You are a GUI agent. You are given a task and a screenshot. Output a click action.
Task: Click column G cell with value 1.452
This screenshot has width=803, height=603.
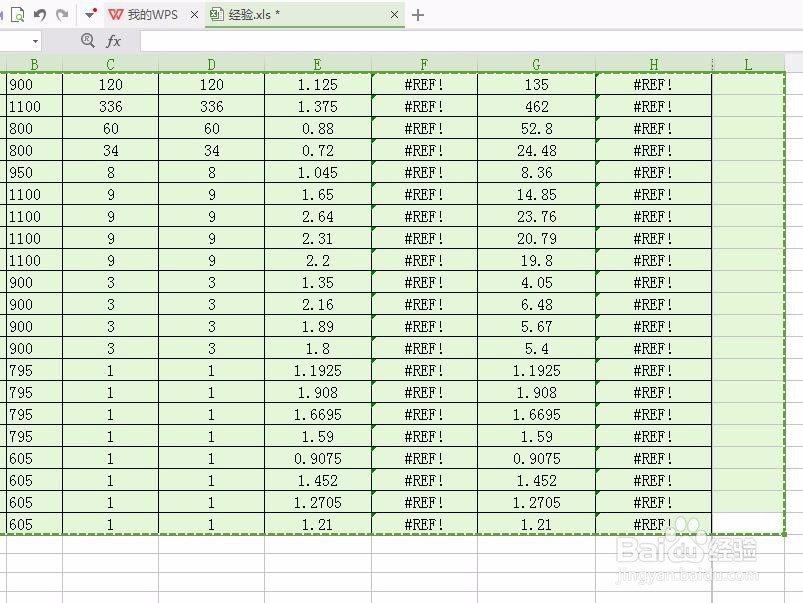[x=536, y=481]
